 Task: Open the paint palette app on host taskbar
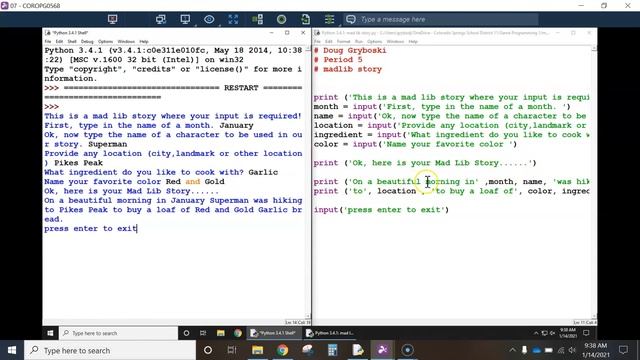point(307,350)
